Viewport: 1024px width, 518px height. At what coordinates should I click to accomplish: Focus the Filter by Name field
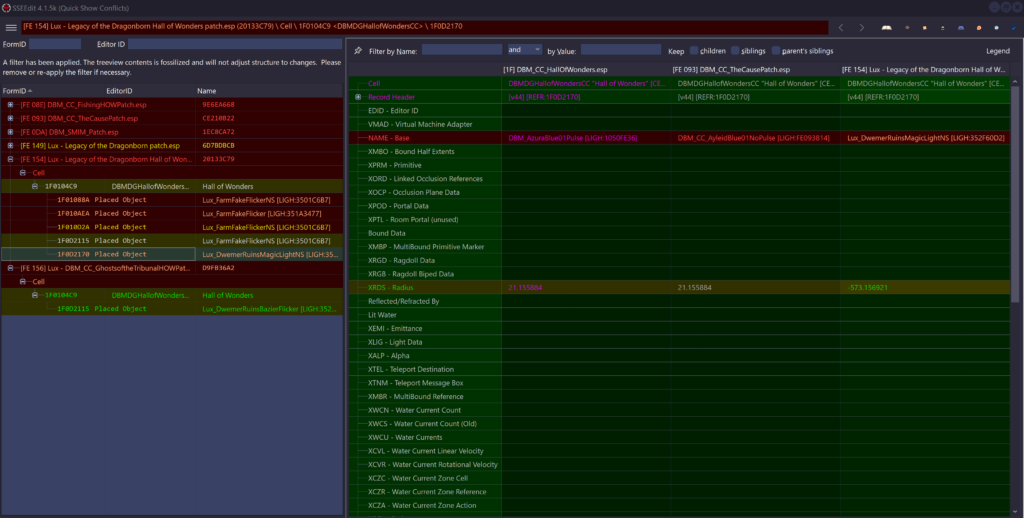[462, 50]
